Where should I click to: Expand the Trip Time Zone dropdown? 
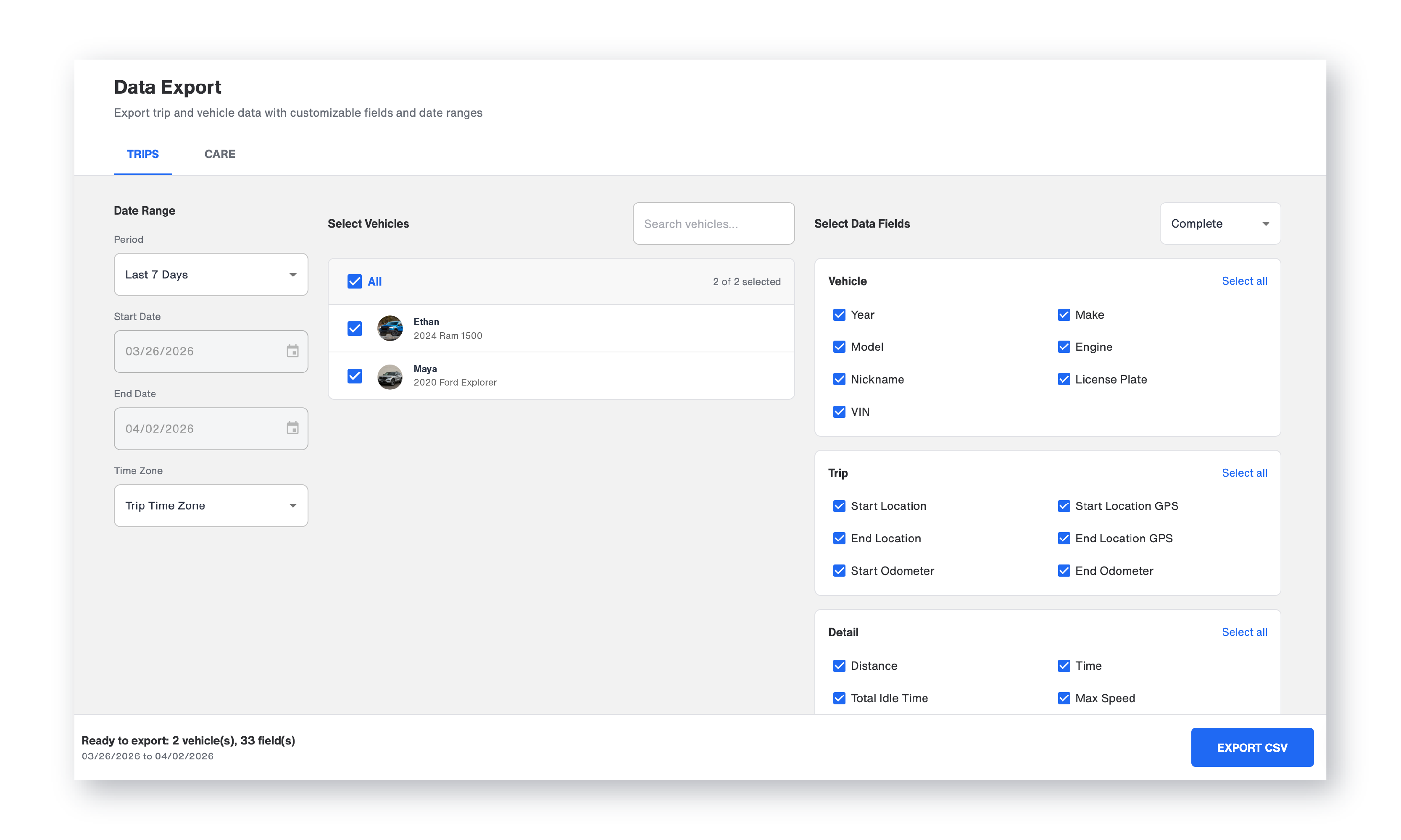click(x=210, y=506)
